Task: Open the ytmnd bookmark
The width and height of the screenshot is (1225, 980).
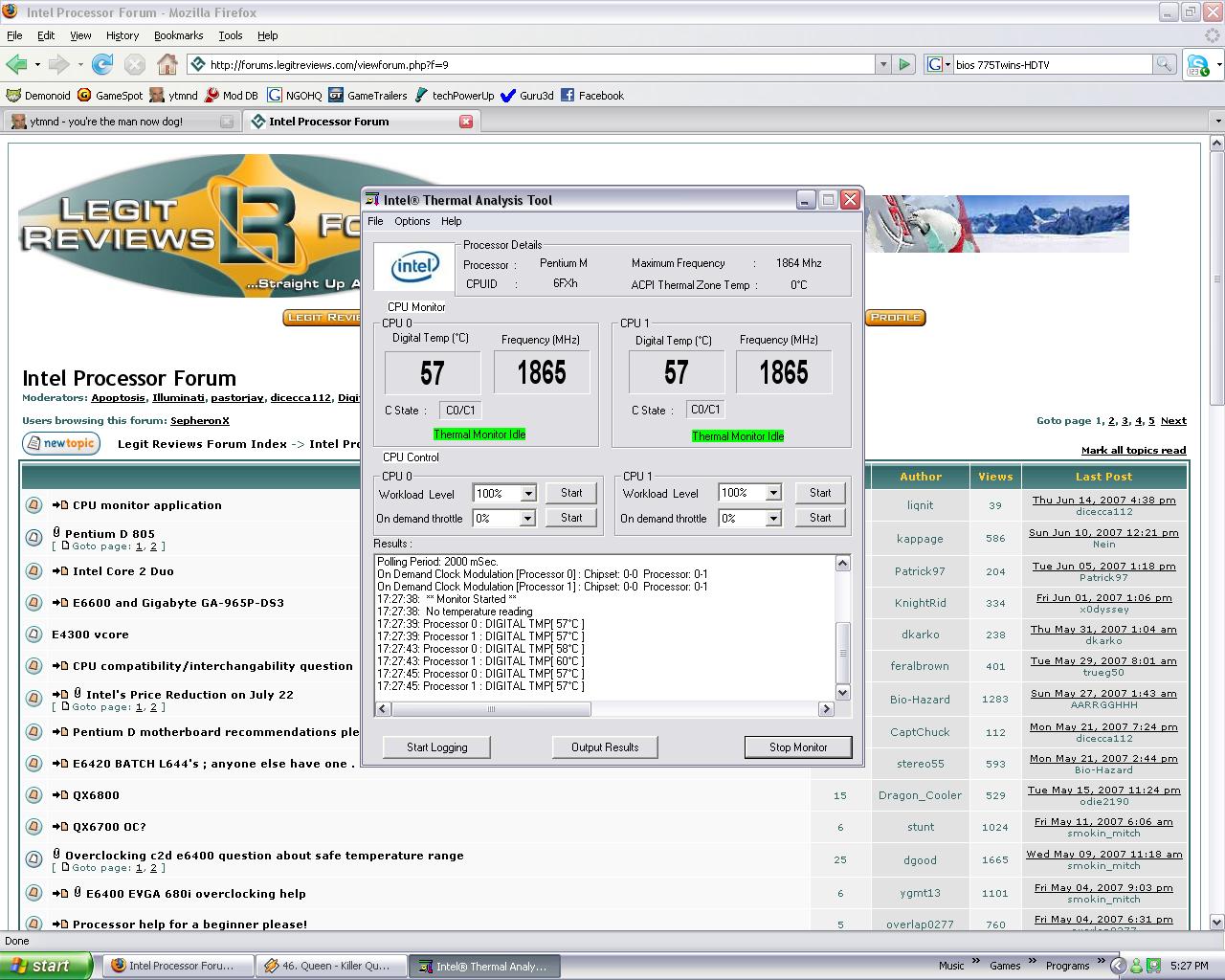Action: [x=174, y=96]
